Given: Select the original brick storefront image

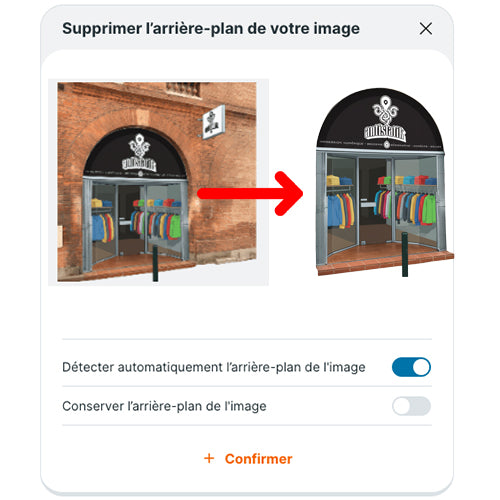Looking at the screenshot, I should tap(157, 182).
